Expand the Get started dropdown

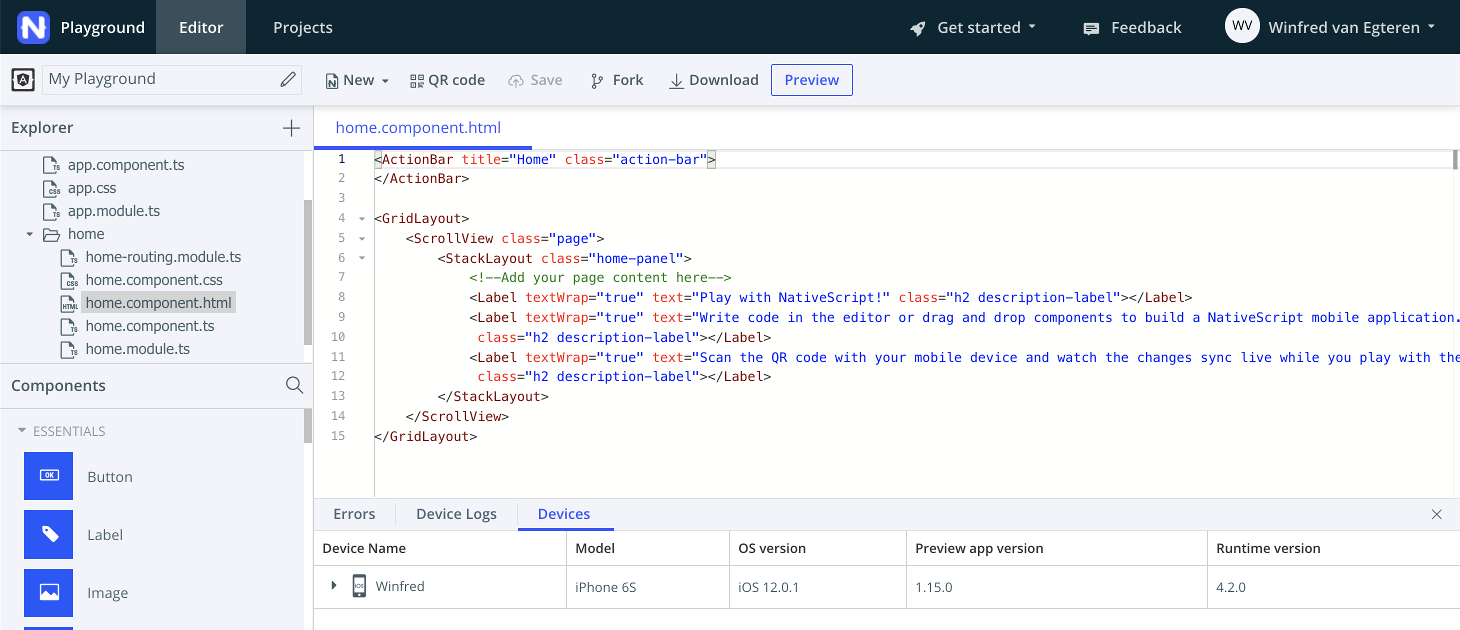pos(973,27)
